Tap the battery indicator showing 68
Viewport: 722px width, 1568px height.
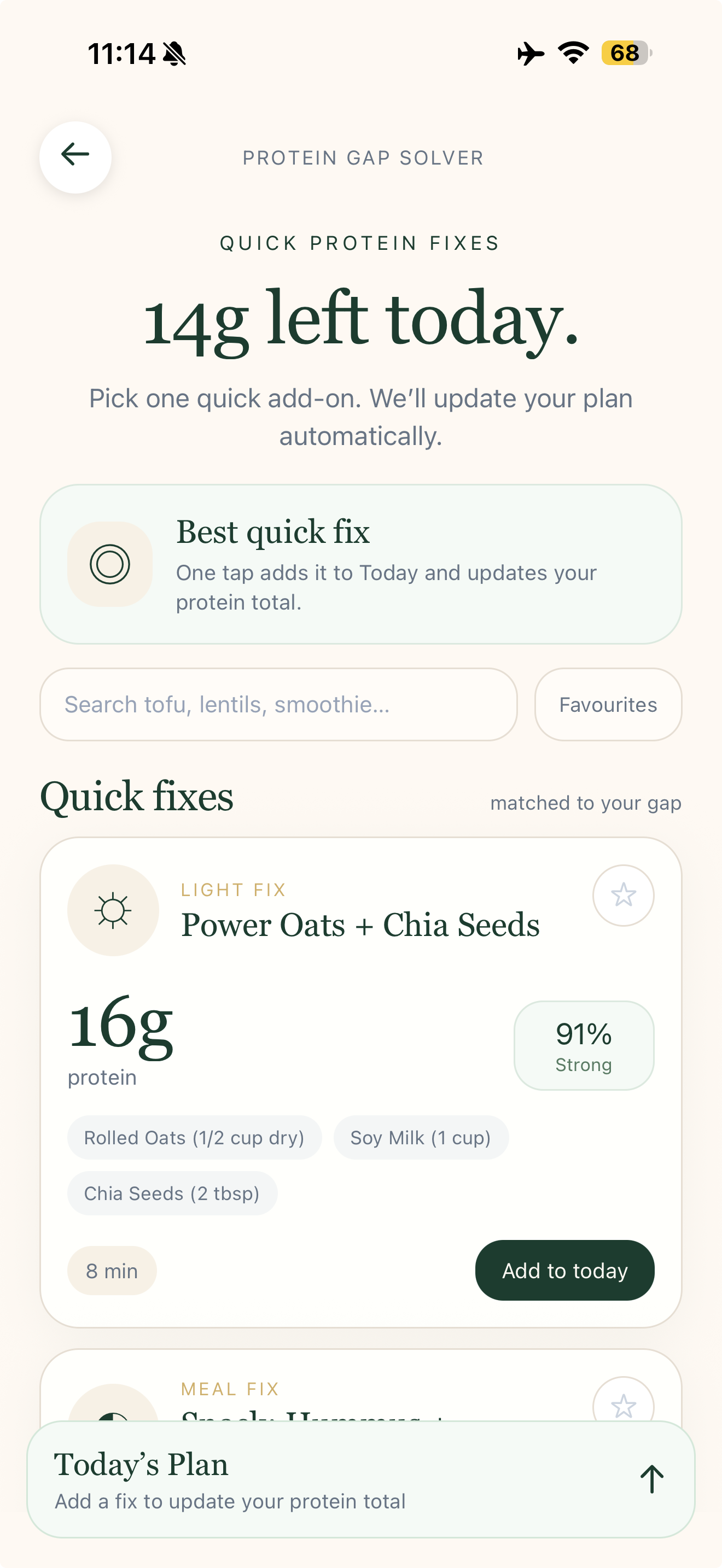click(x=626, y=53)
